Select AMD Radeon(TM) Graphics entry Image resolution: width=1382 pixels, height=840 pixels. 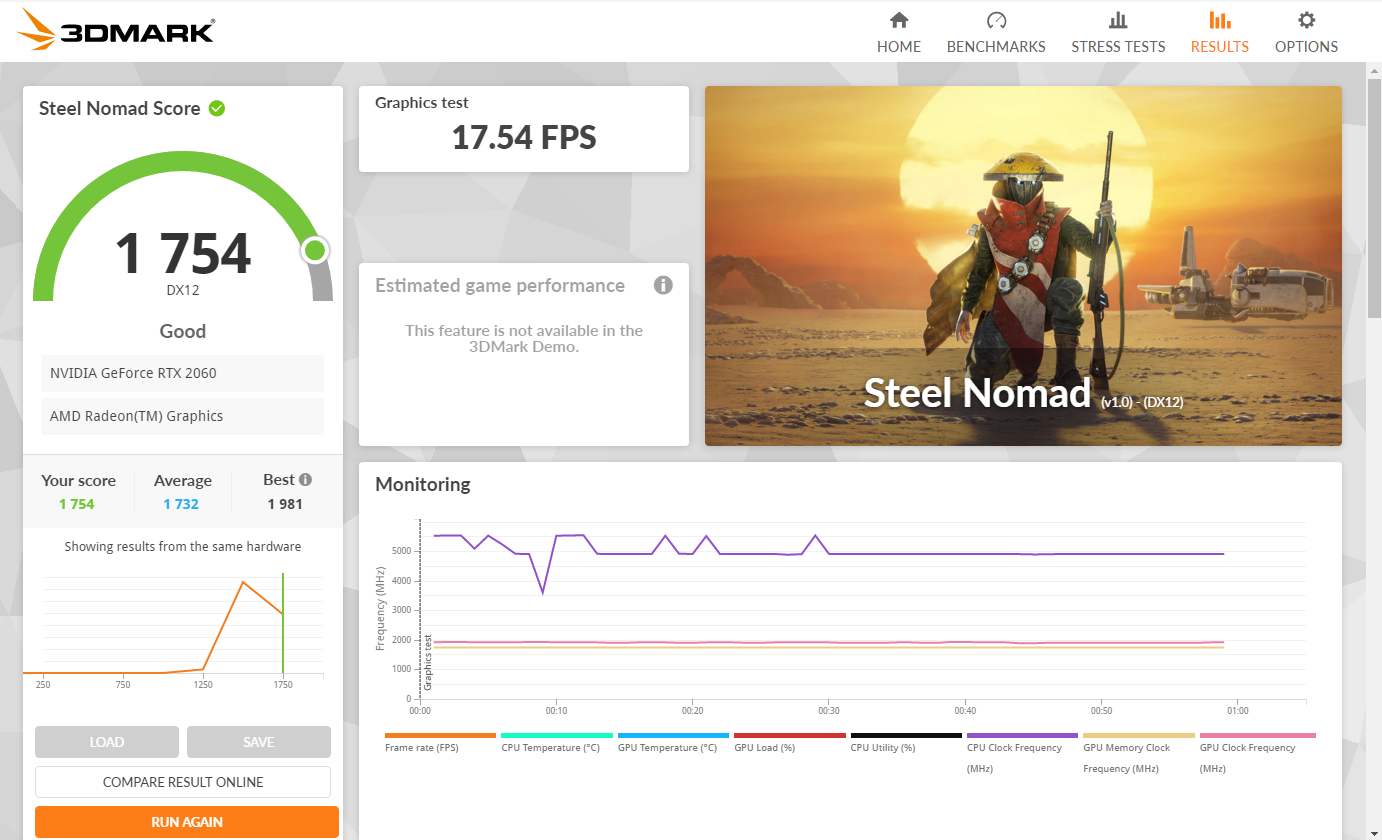183,416
